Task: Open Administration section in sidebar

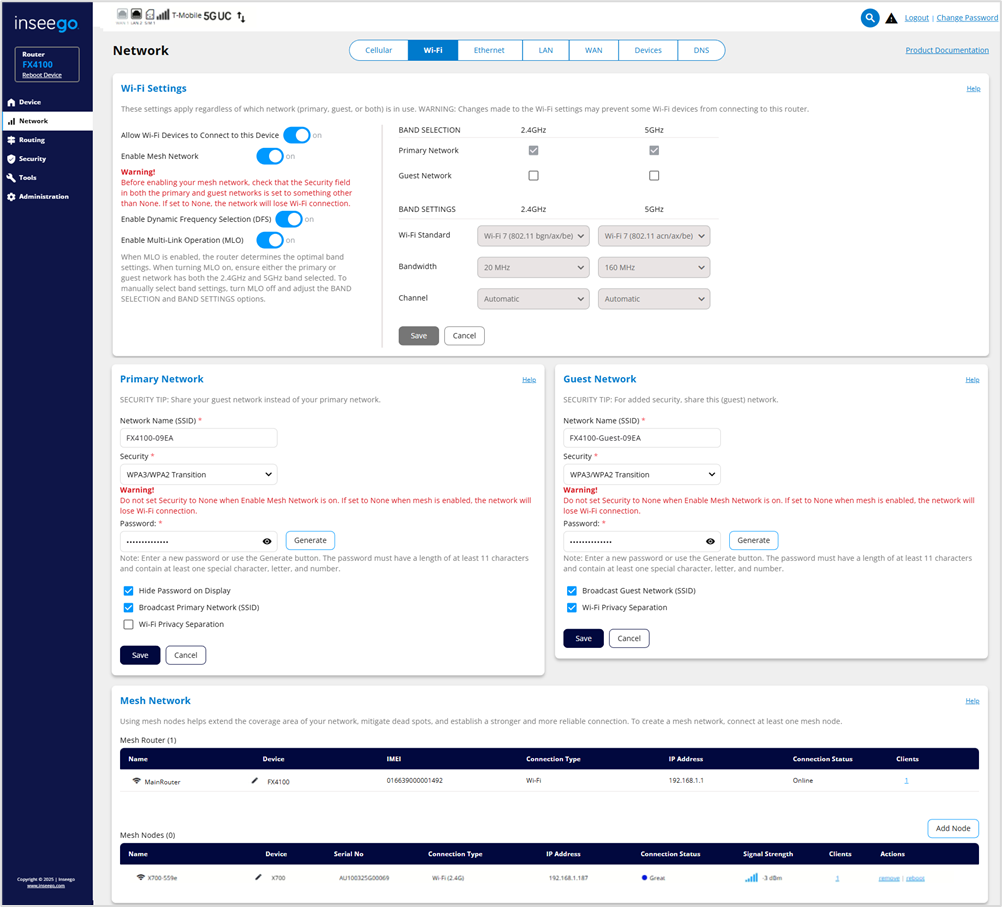Action: 43,197
